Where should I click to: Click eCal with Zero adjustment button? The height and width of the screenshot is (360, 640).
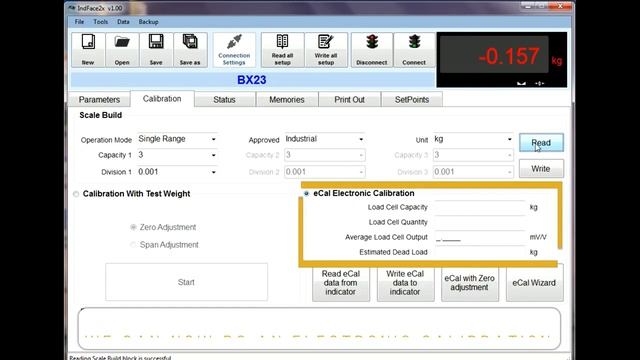click(x=470, y=283)
